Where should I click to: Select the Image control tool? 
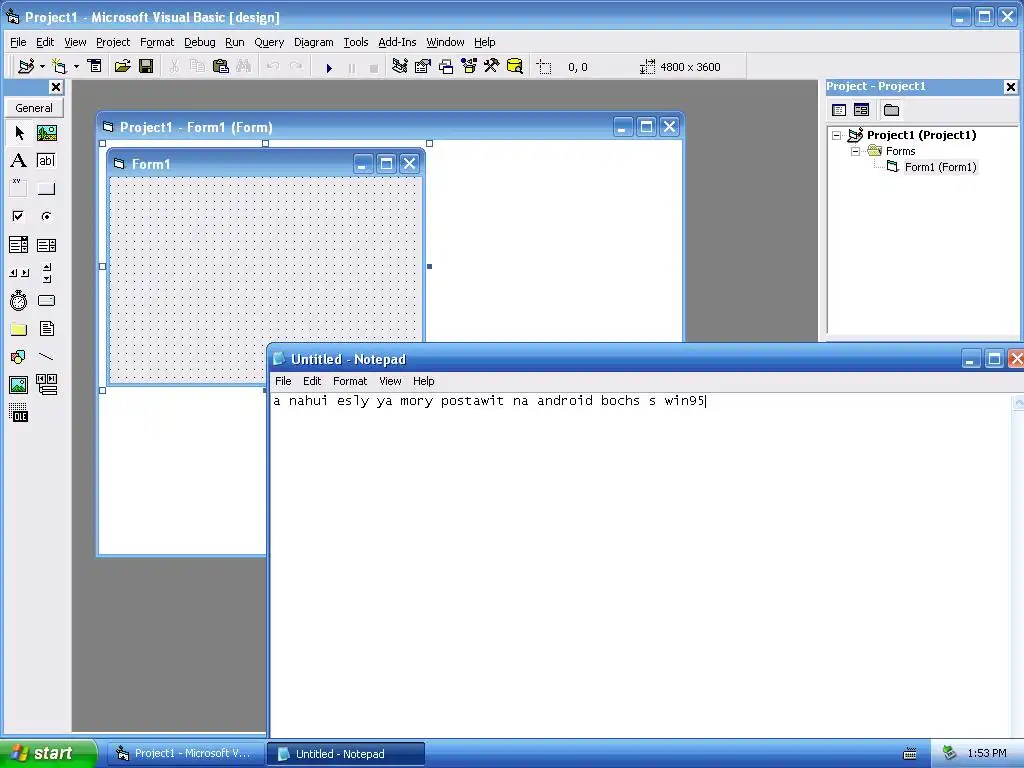pos(19,385)
